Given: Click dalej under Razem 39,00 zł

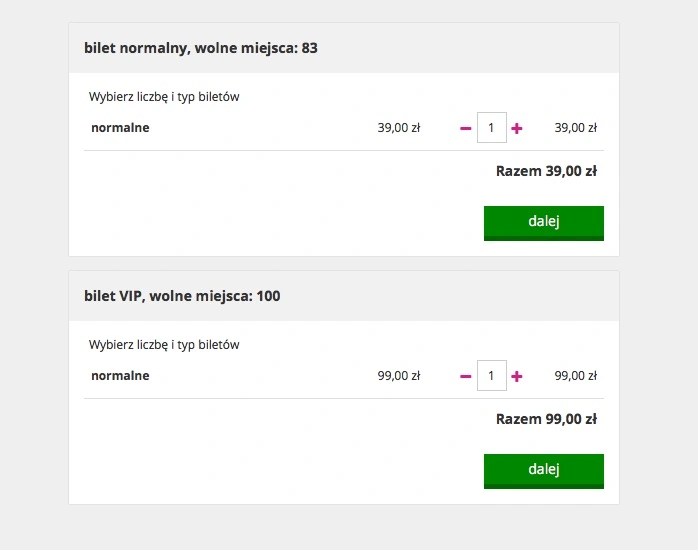Looking at the screenshot, I should [544, 223].
